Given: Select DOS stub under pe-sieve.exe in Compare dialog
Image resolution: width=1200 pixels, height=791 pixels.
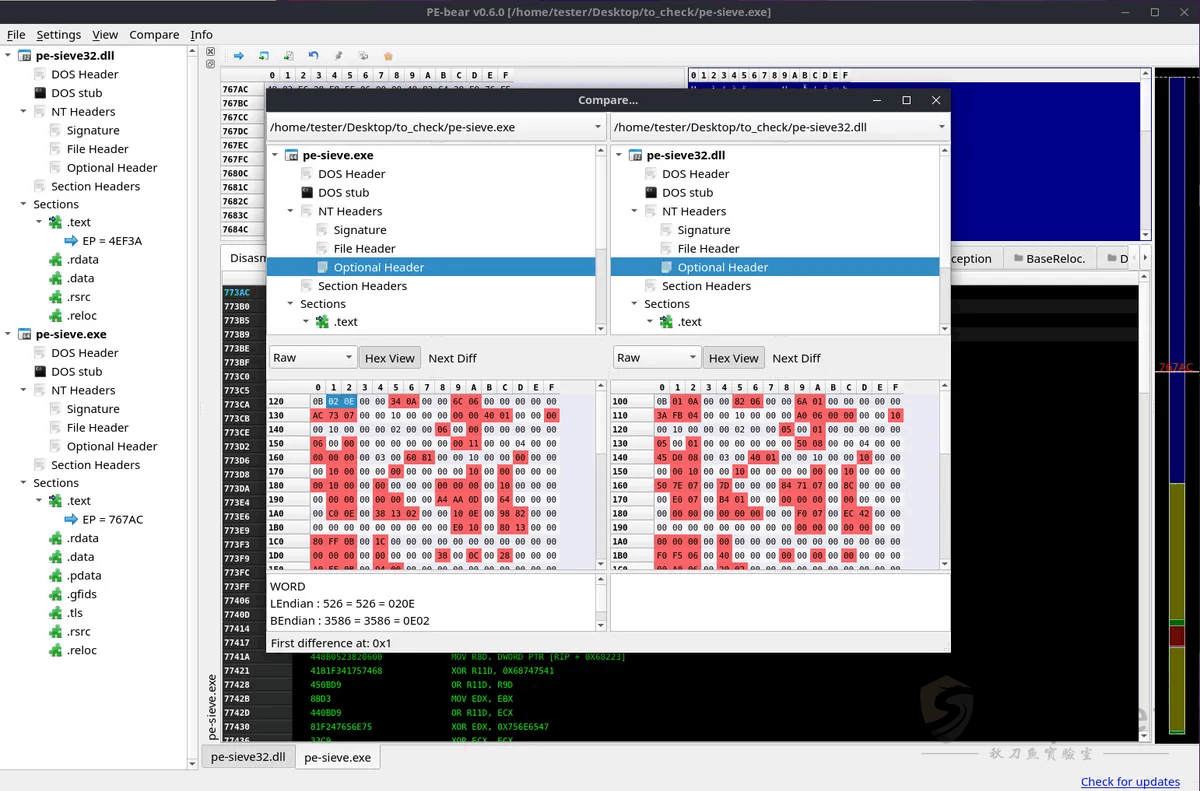Looking at the screenshot, I should 343,193.
